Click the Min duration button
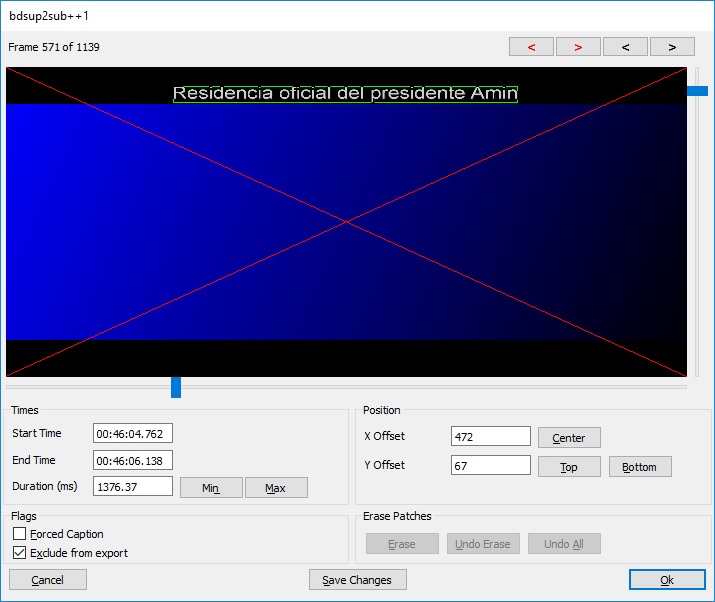 click(x=211, y=488)
